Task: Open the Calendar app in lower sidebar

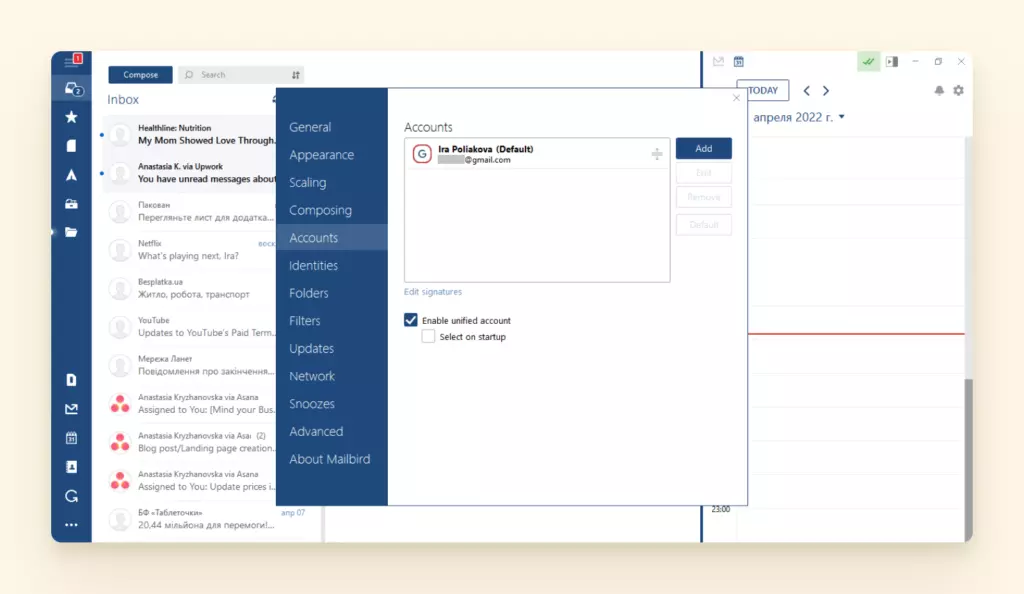Action: (x=71, y=438)
